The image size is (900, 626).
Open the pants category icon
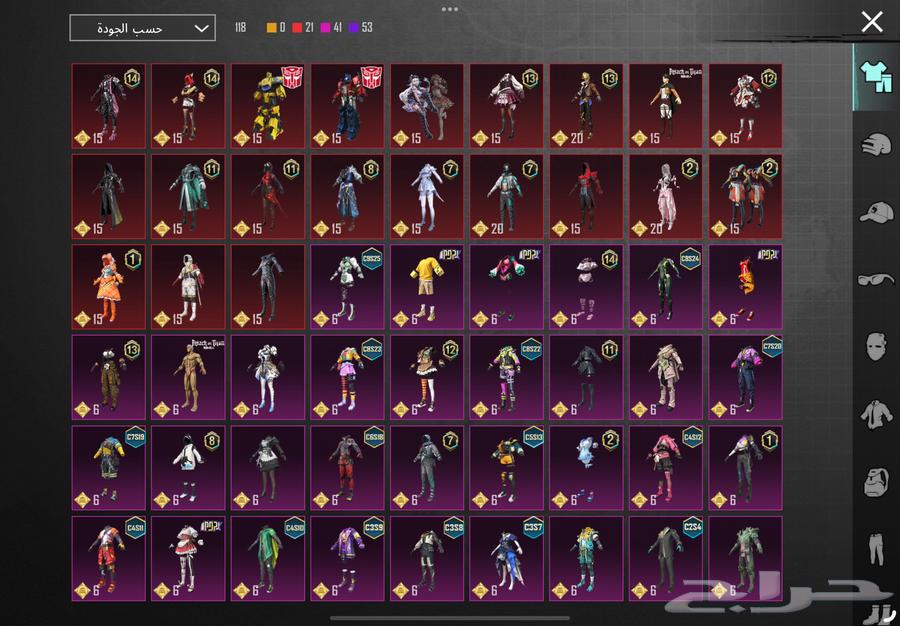(x=875, y=548)
